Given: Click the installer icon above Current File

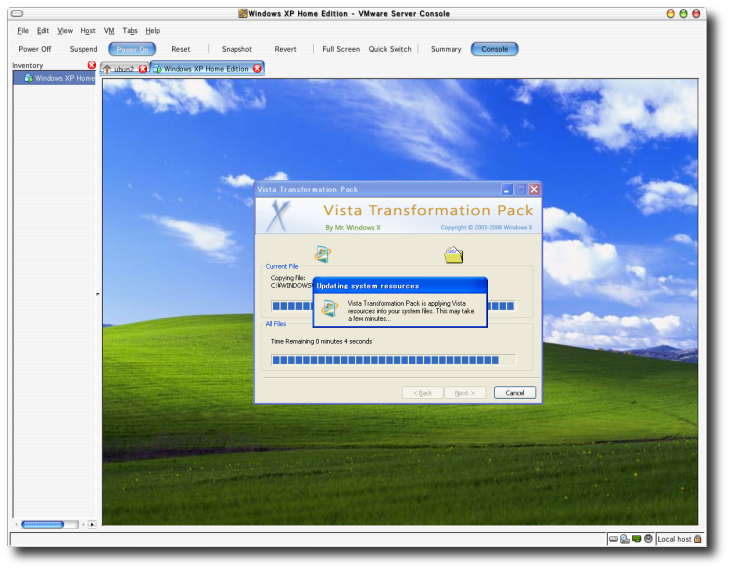Looking at the screenshot, I should tap(322, 254).
